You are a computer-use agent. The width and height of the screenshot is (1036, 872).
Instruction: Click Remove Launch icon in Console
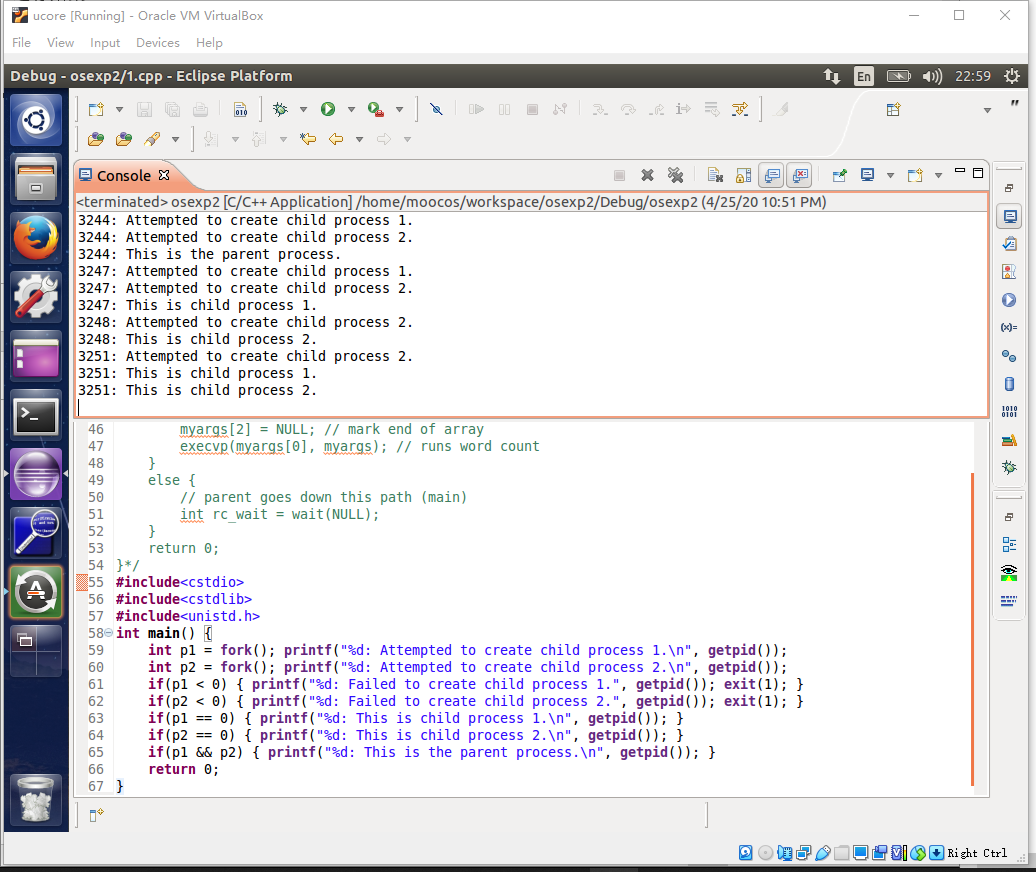click(x=648, y=175)
